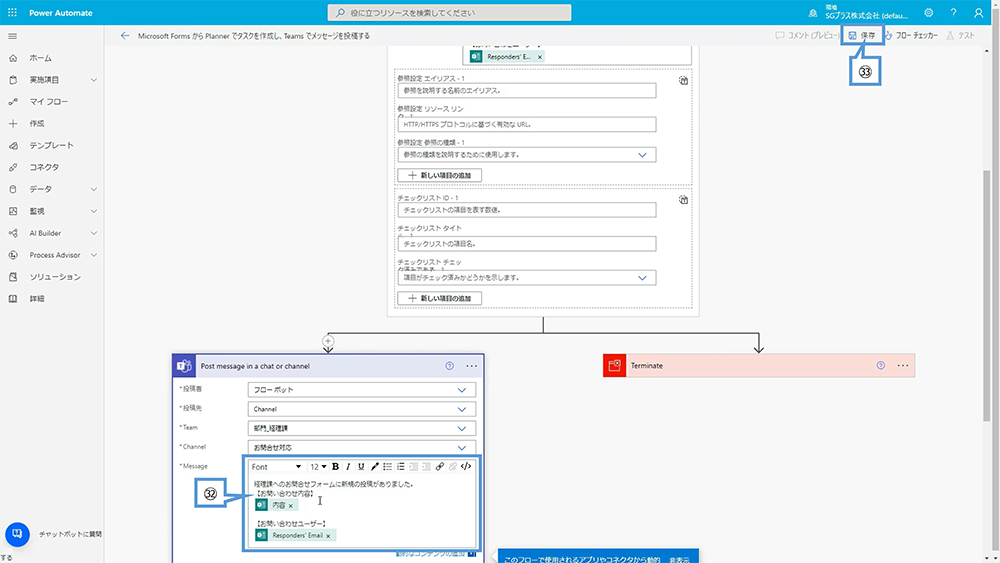The width and height of the screenshot is (1000, 563).
Task: Expand the Process Advisor navigation section
Action: pos(94,255)
